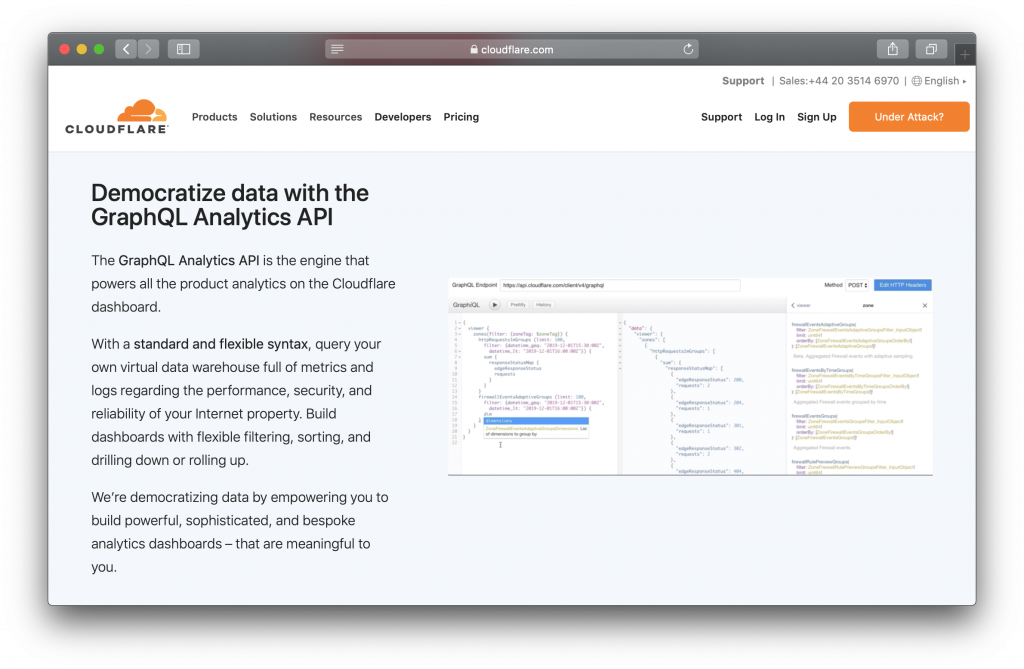1024x669 pixels.
Task: Click Support in the top utility bar
Action: (743, 81)
